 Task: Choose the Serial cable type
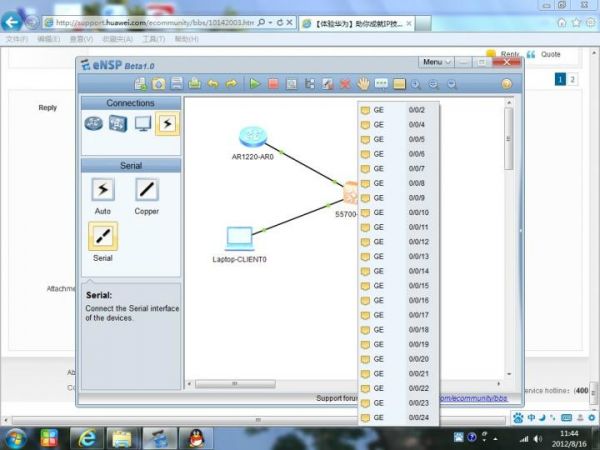103,236
